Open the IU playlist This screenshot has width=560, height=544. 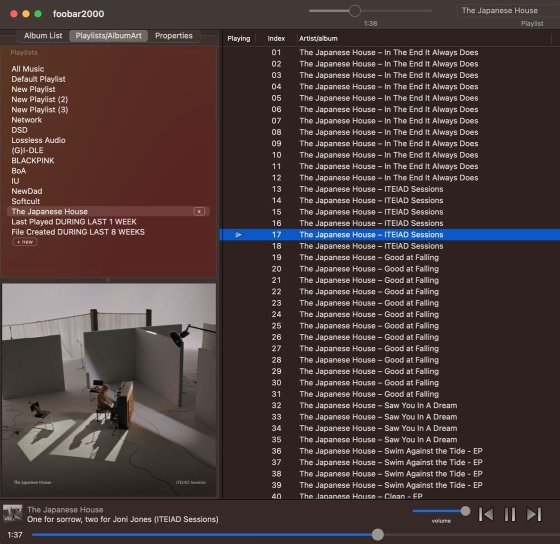coord(15,181)
